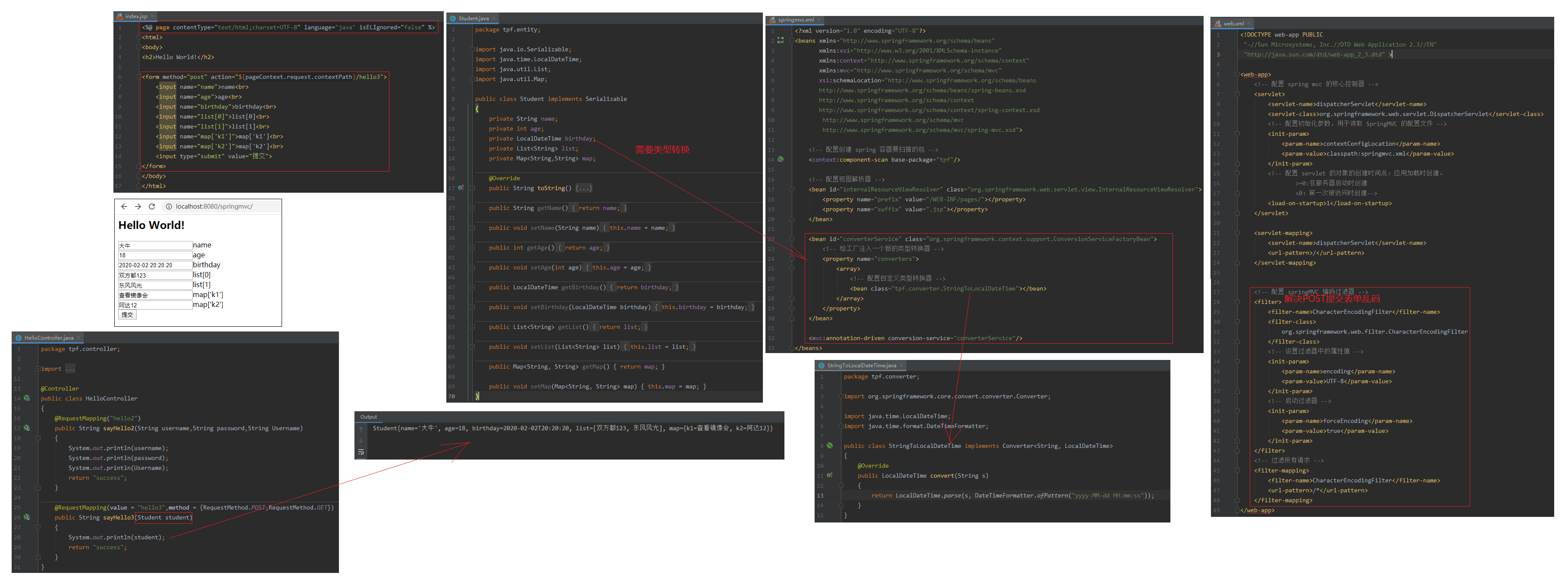The width and height of the screenshot is (1568, 588).
Task: Close the springmvc.xml tab
Action: tap(819, 19)
